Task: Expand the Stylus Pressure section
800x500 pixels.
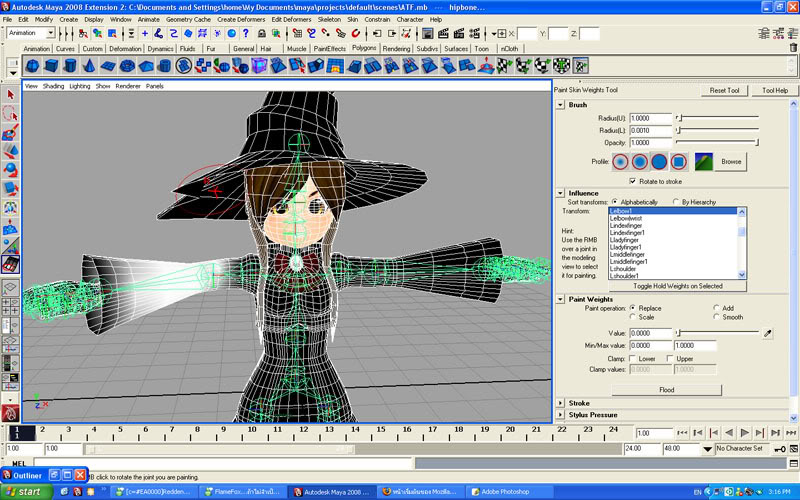Action: coord(560,415)
